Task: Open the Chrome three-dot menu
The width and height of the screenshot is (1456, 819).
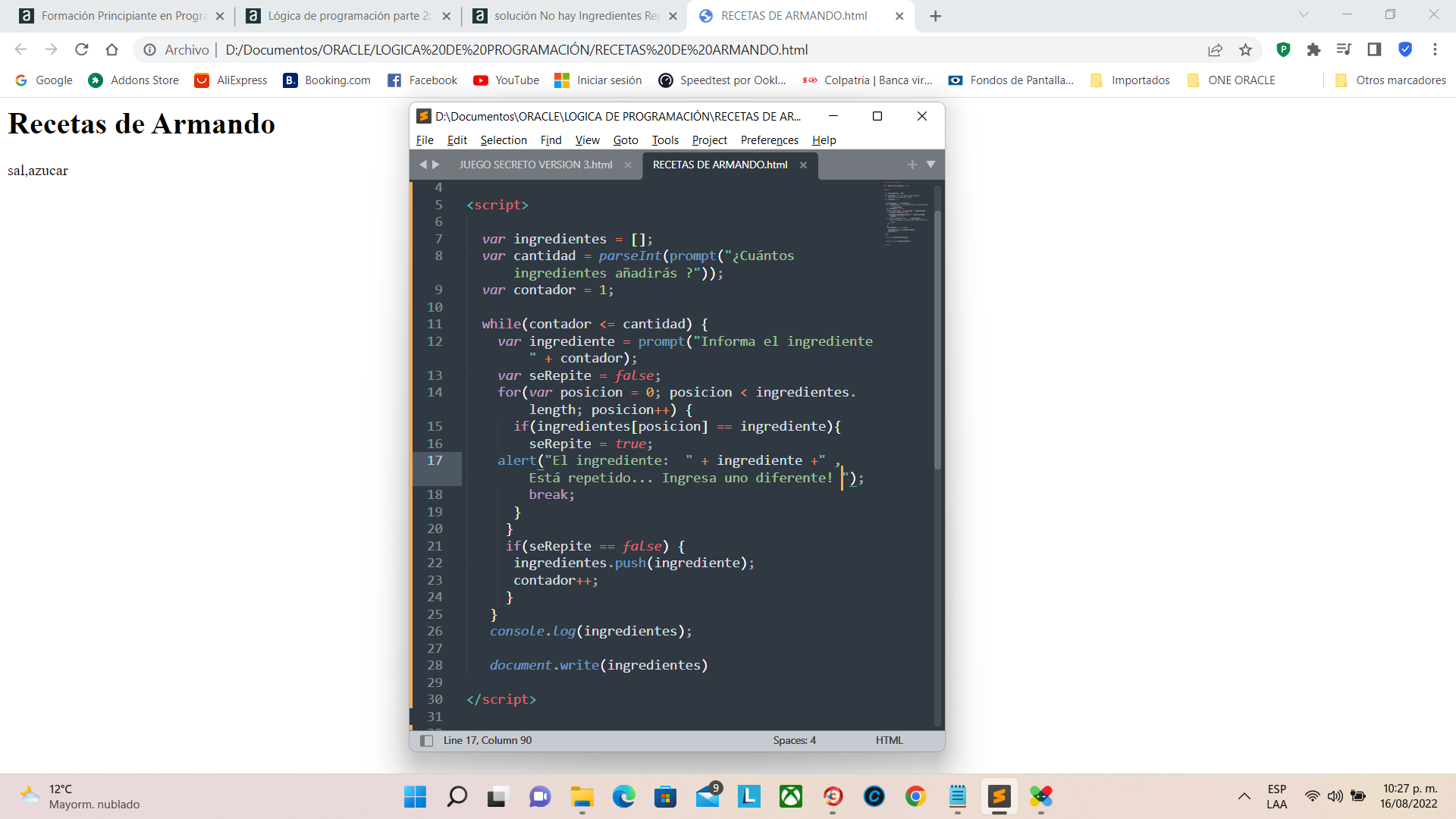Action: coord(1435,50)
